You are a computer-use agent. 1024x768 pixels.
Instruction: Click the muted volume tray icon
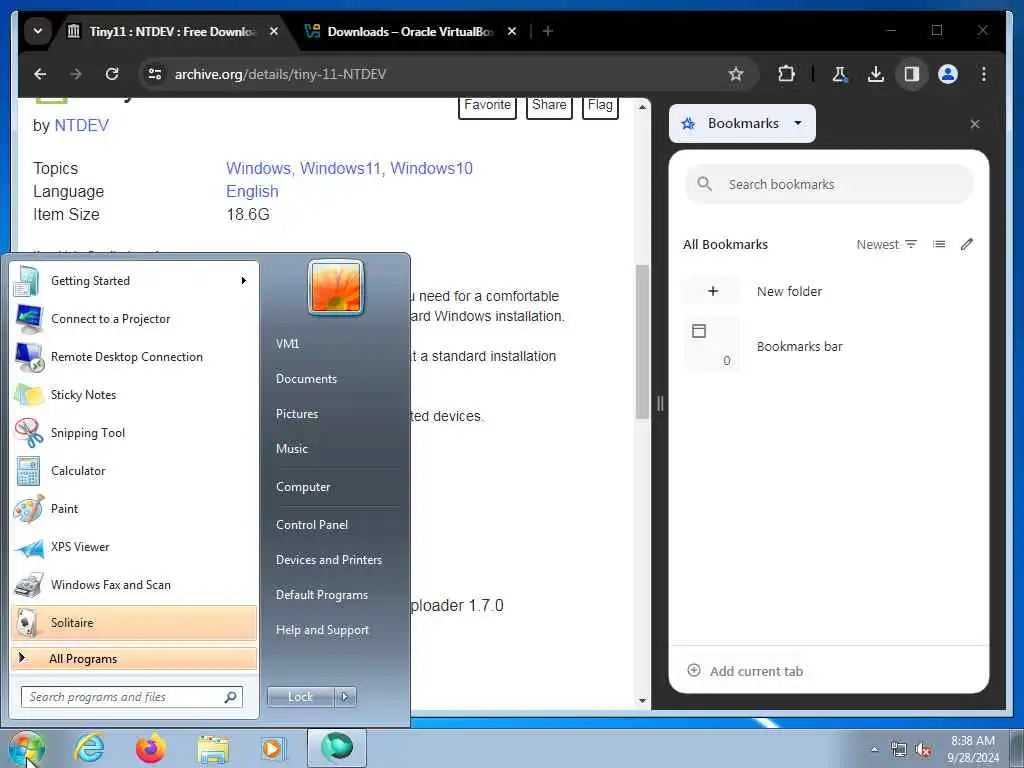coord(923,750)
